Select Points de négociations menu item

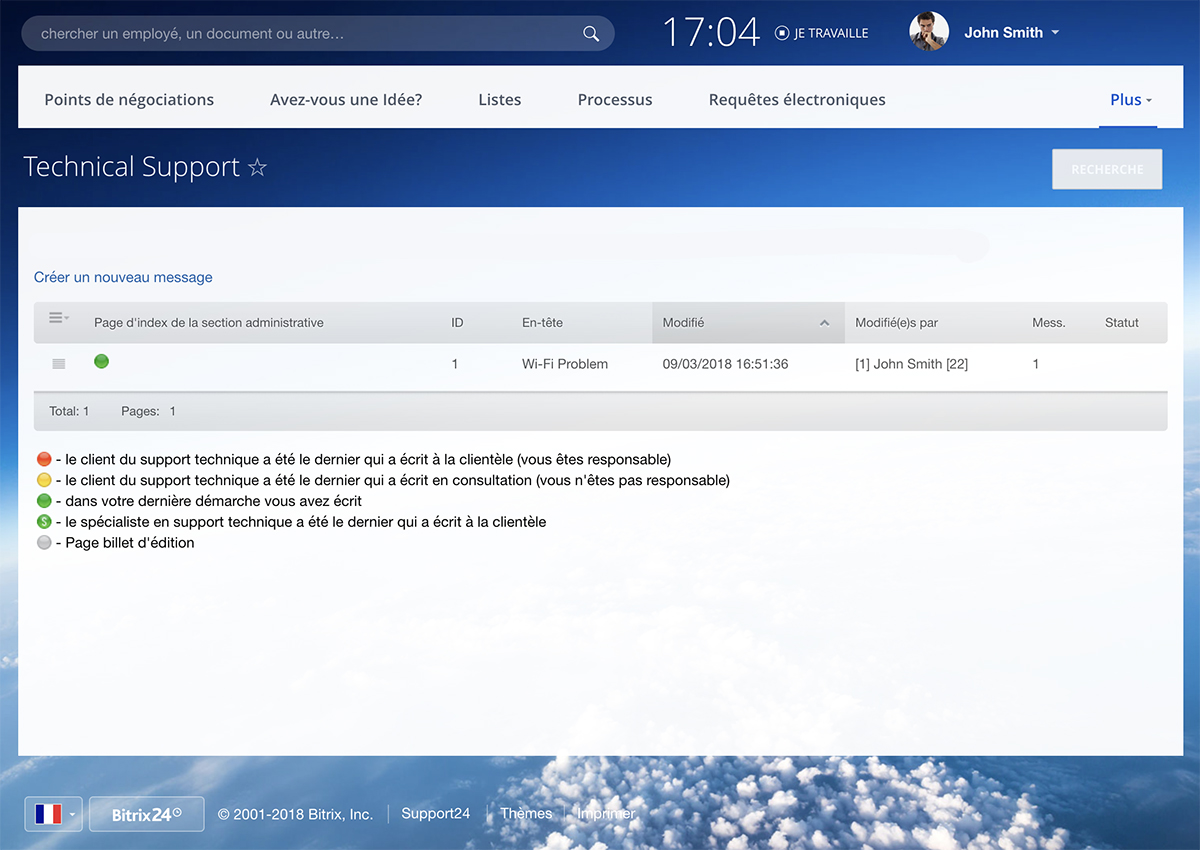click(129, 100)
